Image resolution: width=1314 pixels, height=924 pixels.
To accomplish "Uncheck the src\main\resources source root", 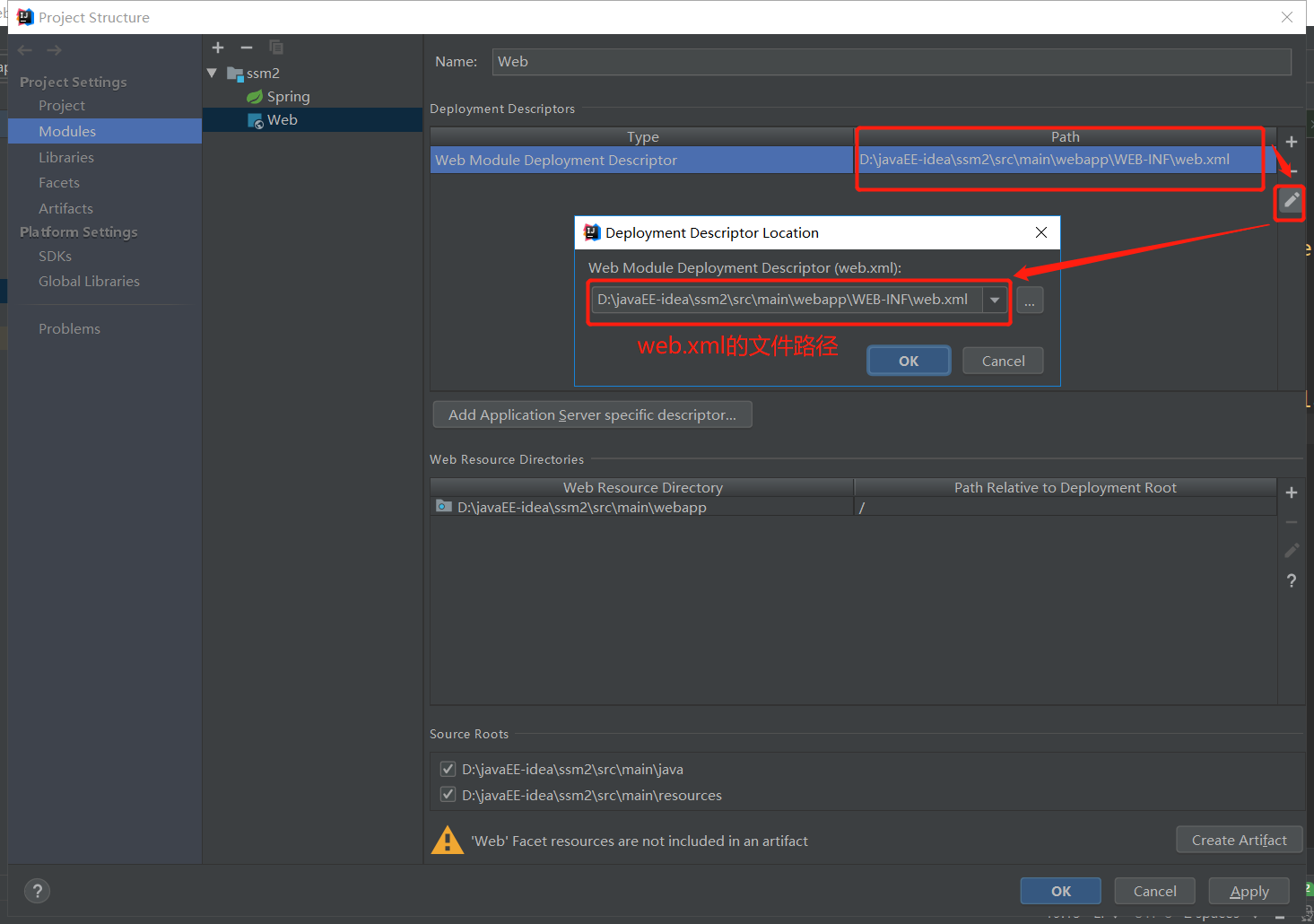I will pos(448,794).
